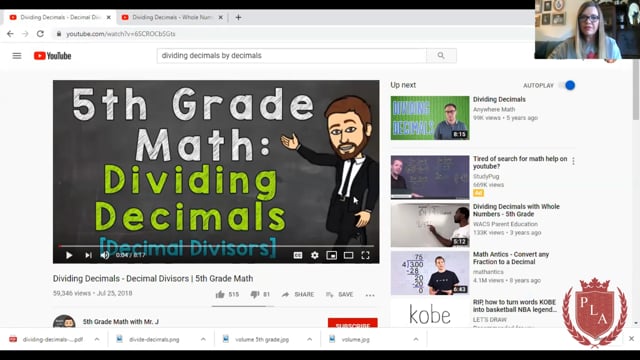Enable miniplayer mode icon
The image size is (640, 360).
331,255
